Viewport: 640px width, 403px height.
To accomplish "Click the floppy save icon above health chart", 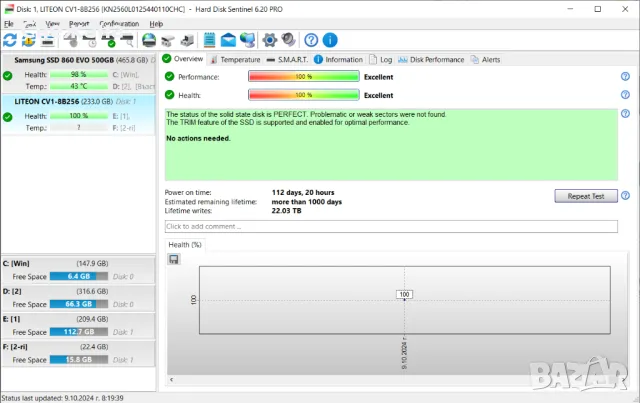I will tap(174, 259).
